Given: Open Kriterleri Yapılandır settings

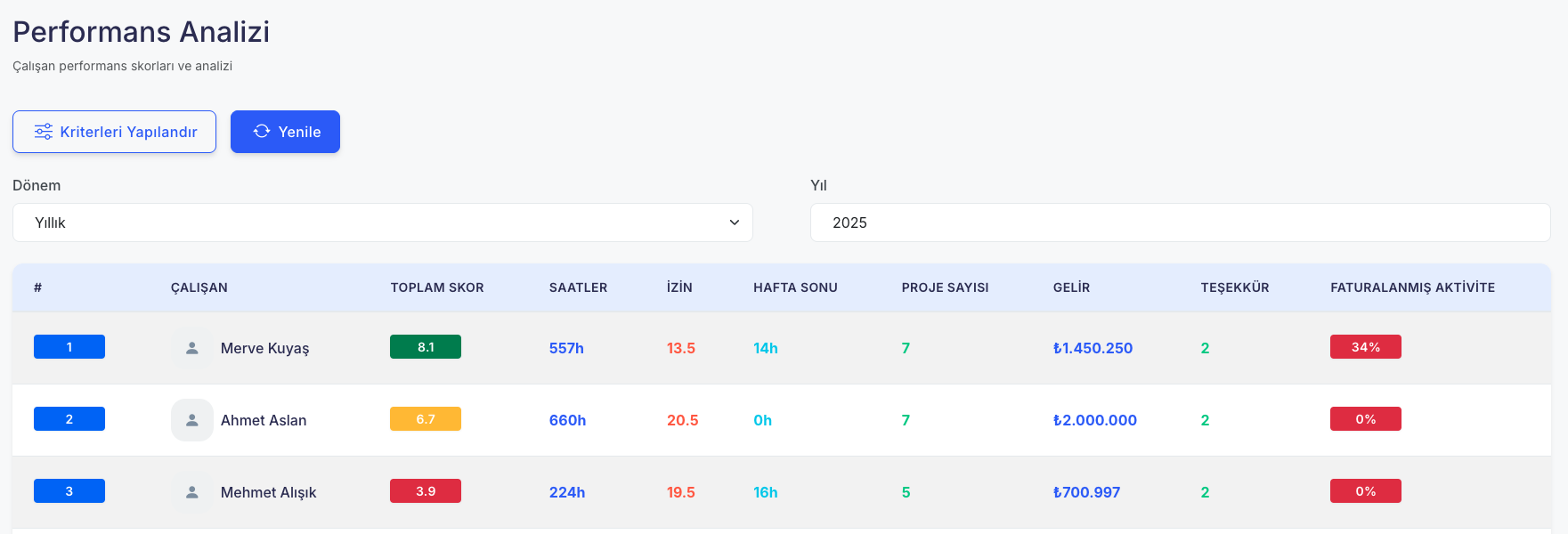Looking at the screenshot, I should [x=114, y=132].
